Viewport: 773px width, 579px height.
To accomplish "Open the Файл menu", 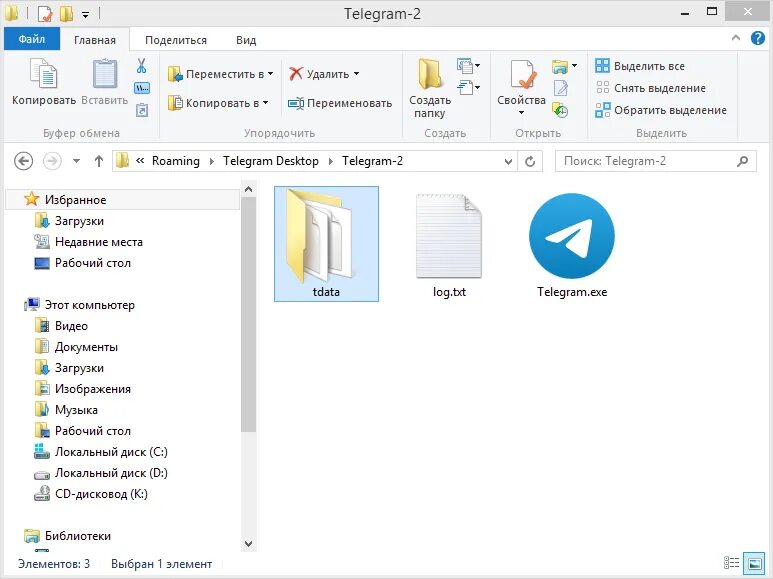I will point(32,39).
